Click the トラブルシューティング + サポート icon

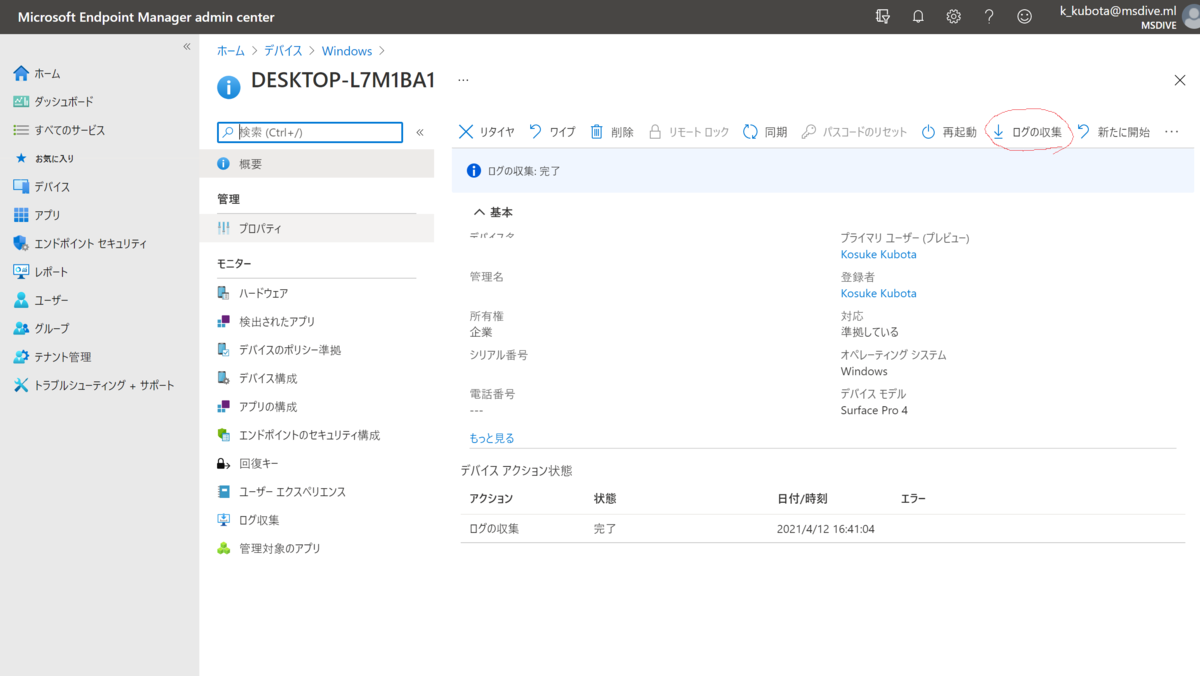tap(21, 385)
